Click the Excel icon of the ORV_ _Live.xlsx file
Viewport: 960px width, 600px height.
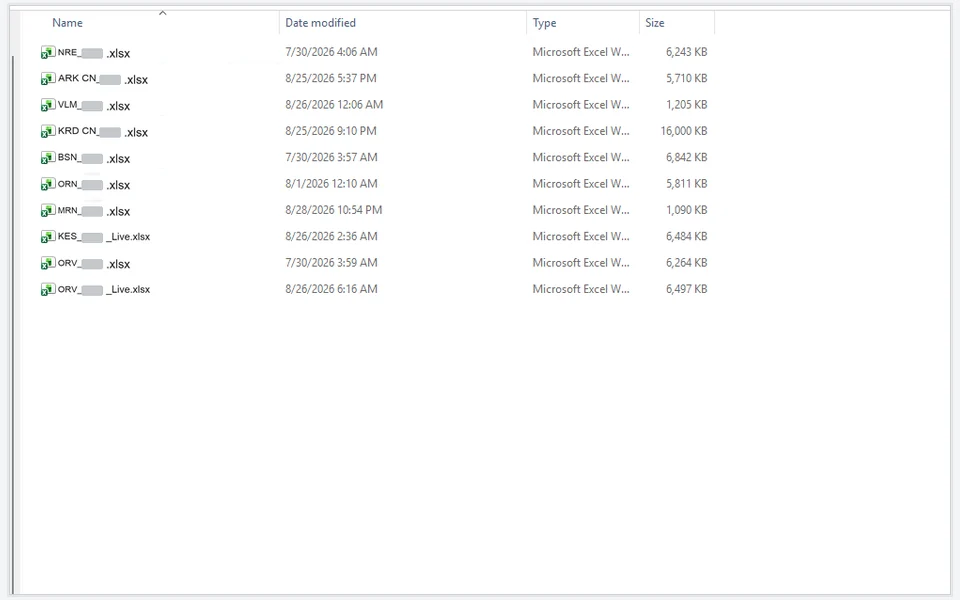48,290
